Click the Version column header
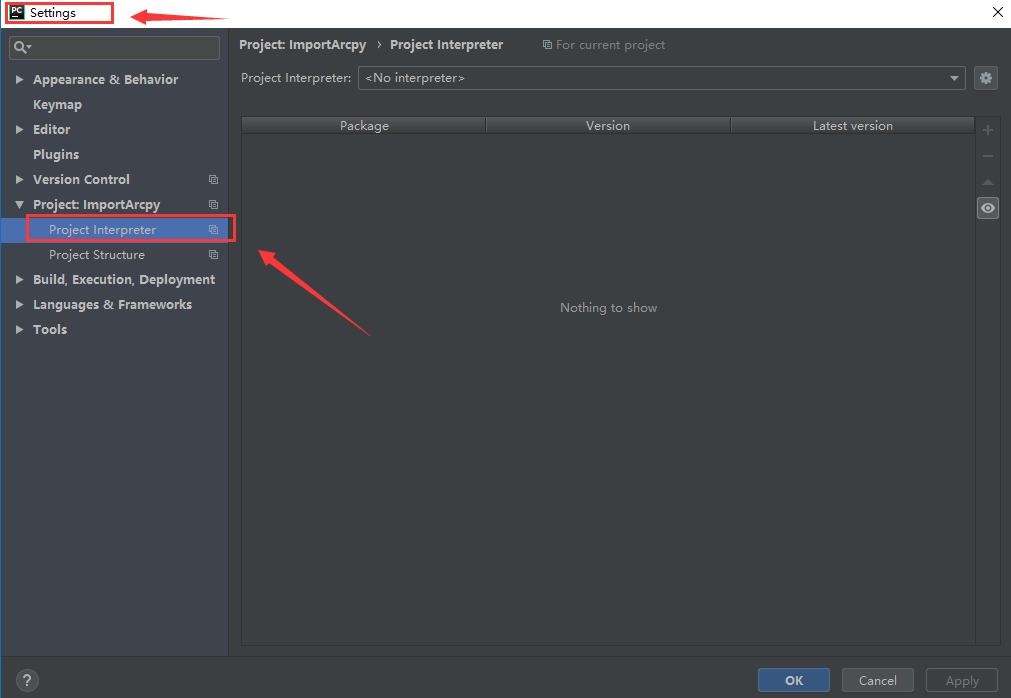 608,126
